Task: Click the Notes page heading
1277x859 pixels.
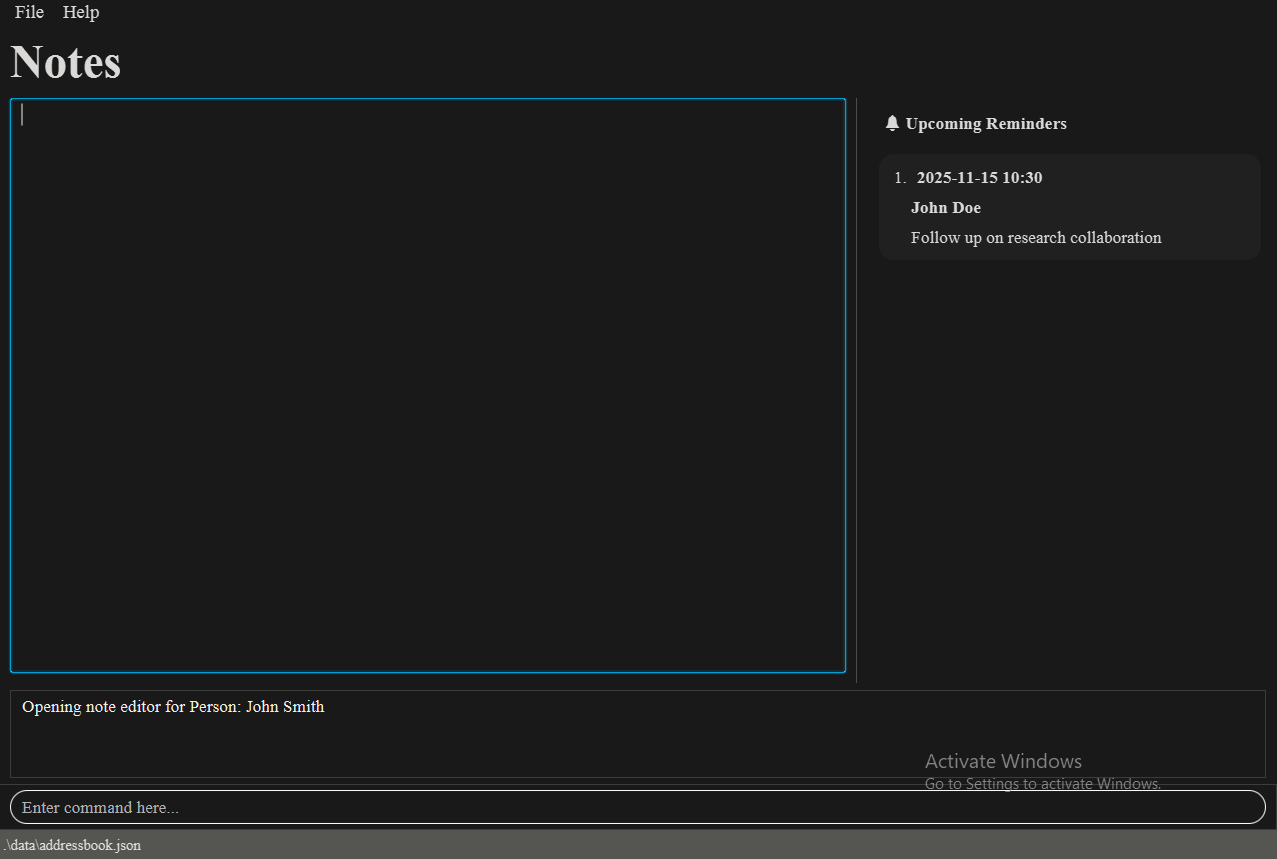Action: point(66,62)
